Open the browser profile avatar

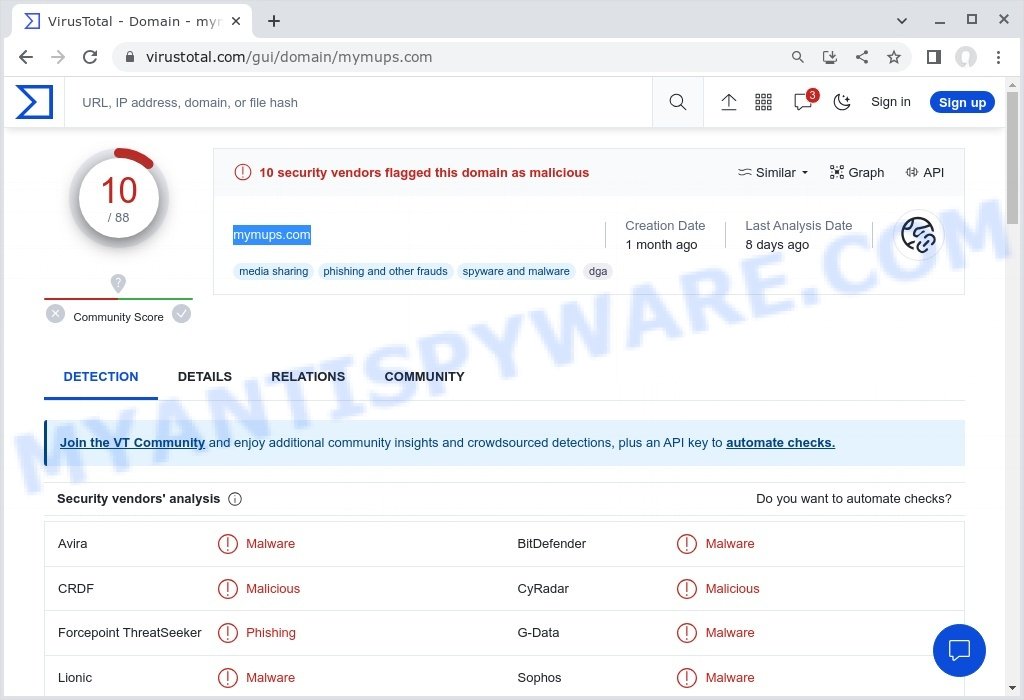pyautogui.click(x=965, y=57)
